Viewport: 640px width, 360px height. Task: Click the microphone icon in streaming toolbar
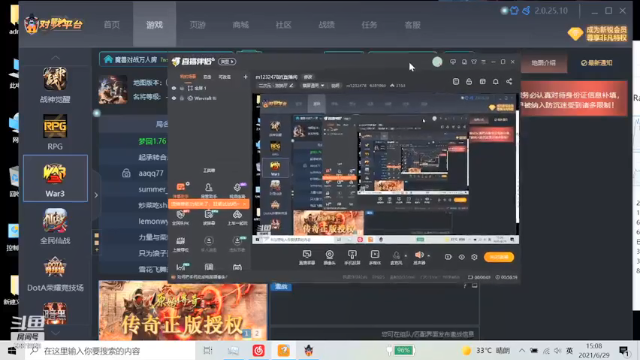point(396,256)
